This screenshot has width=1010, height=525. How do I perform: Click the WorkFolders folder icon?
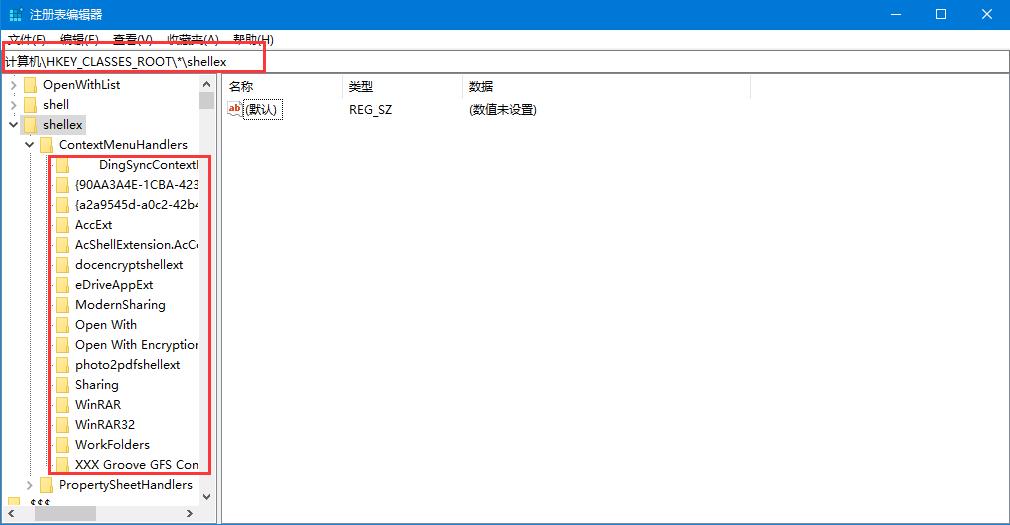(62, 444)
